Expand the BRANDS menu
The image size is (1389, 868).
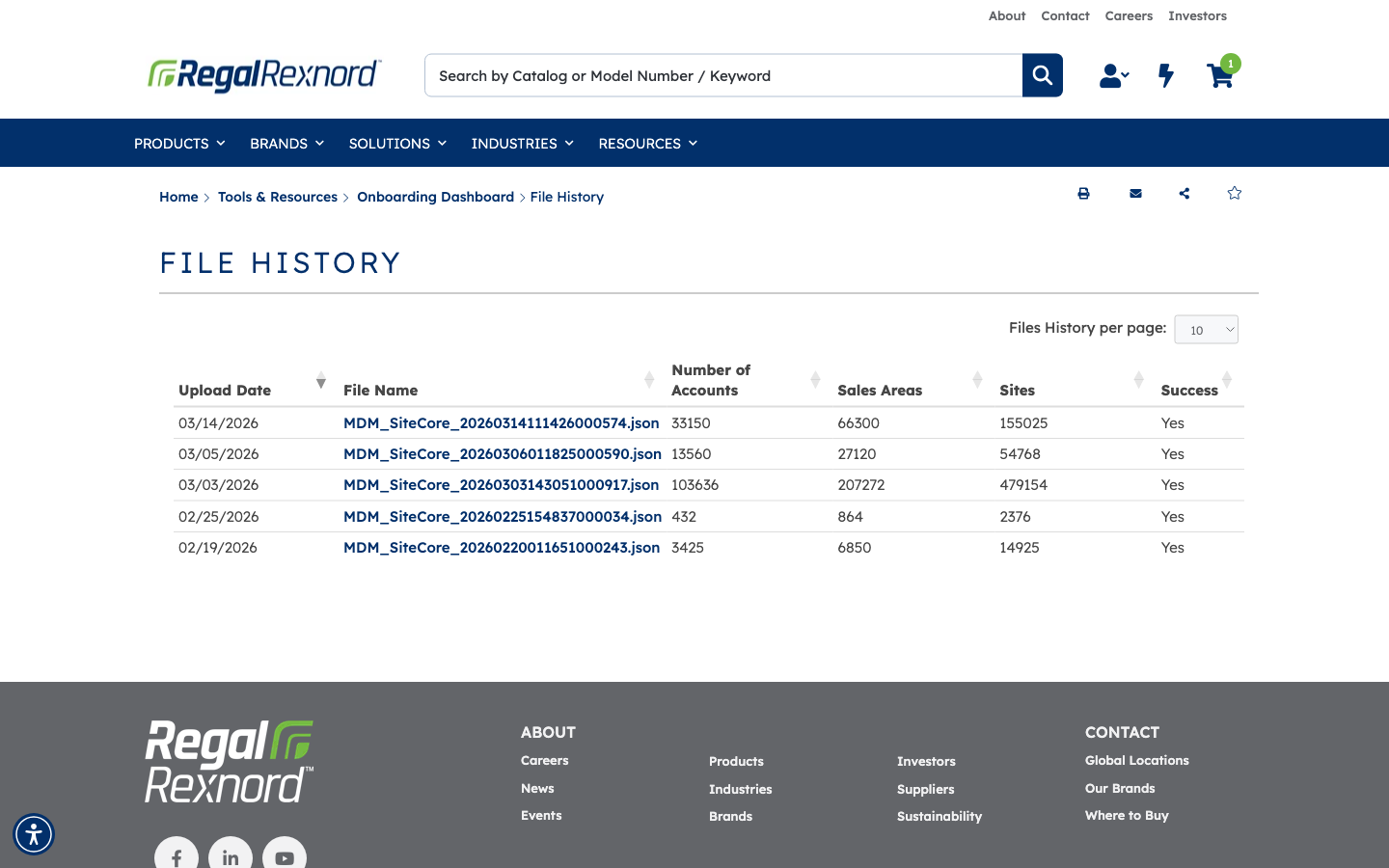point(286,144)
